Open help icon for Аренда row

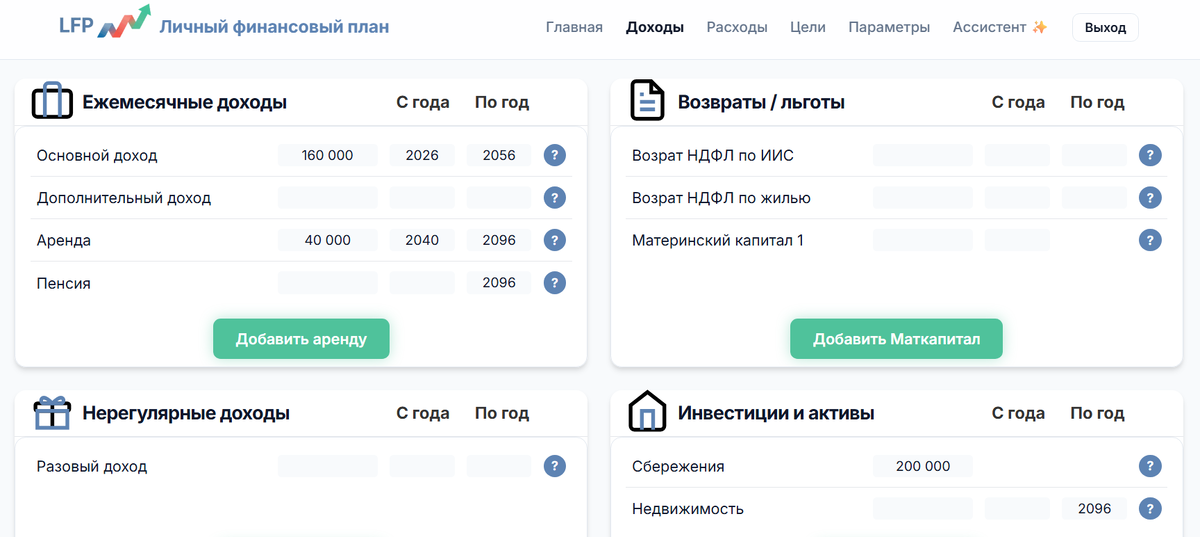click(x=555, y=240)
